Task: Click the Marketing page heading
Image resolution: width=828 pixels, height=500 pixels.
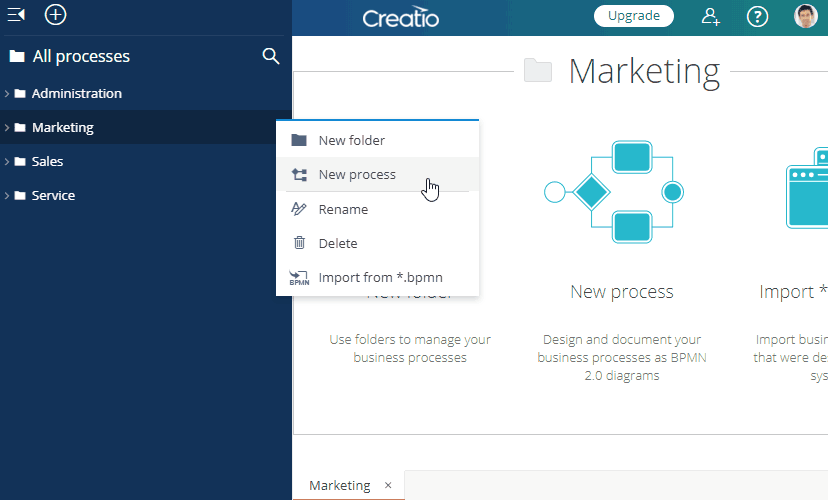Action: point(644,71)
